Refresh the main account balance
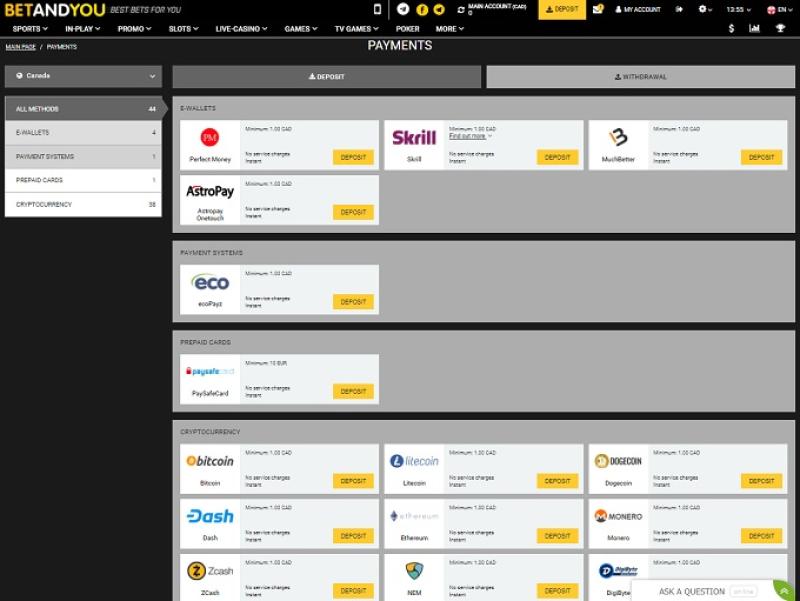 (460, 9)
